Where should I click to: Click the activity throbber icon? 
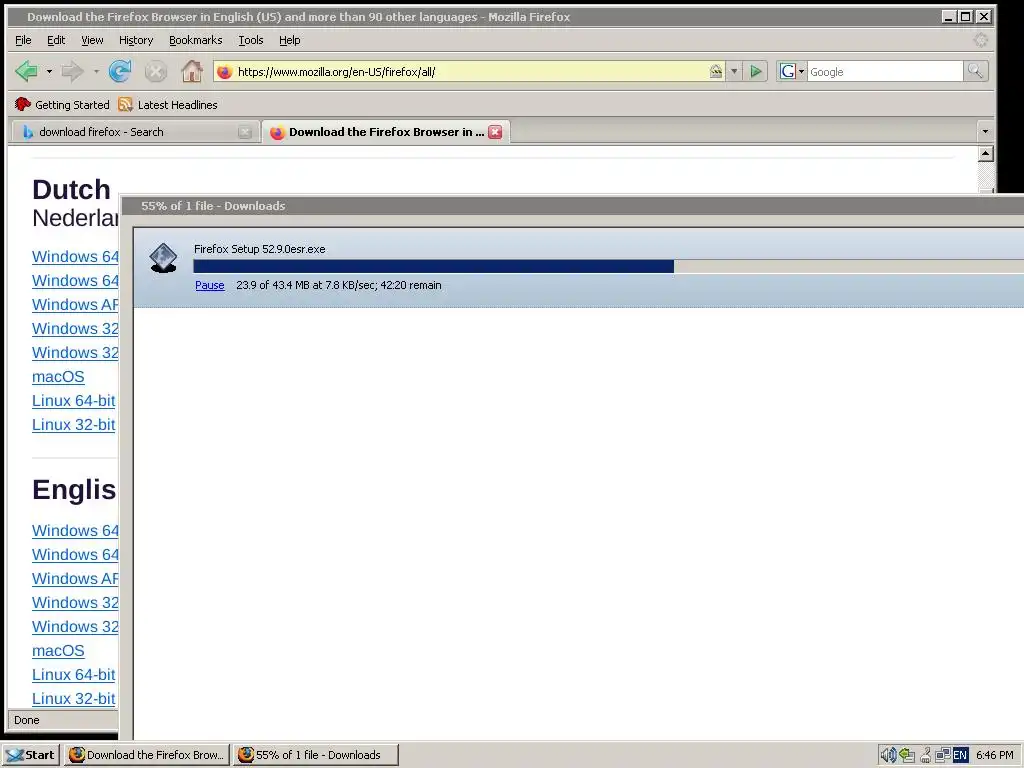(980, 40)
